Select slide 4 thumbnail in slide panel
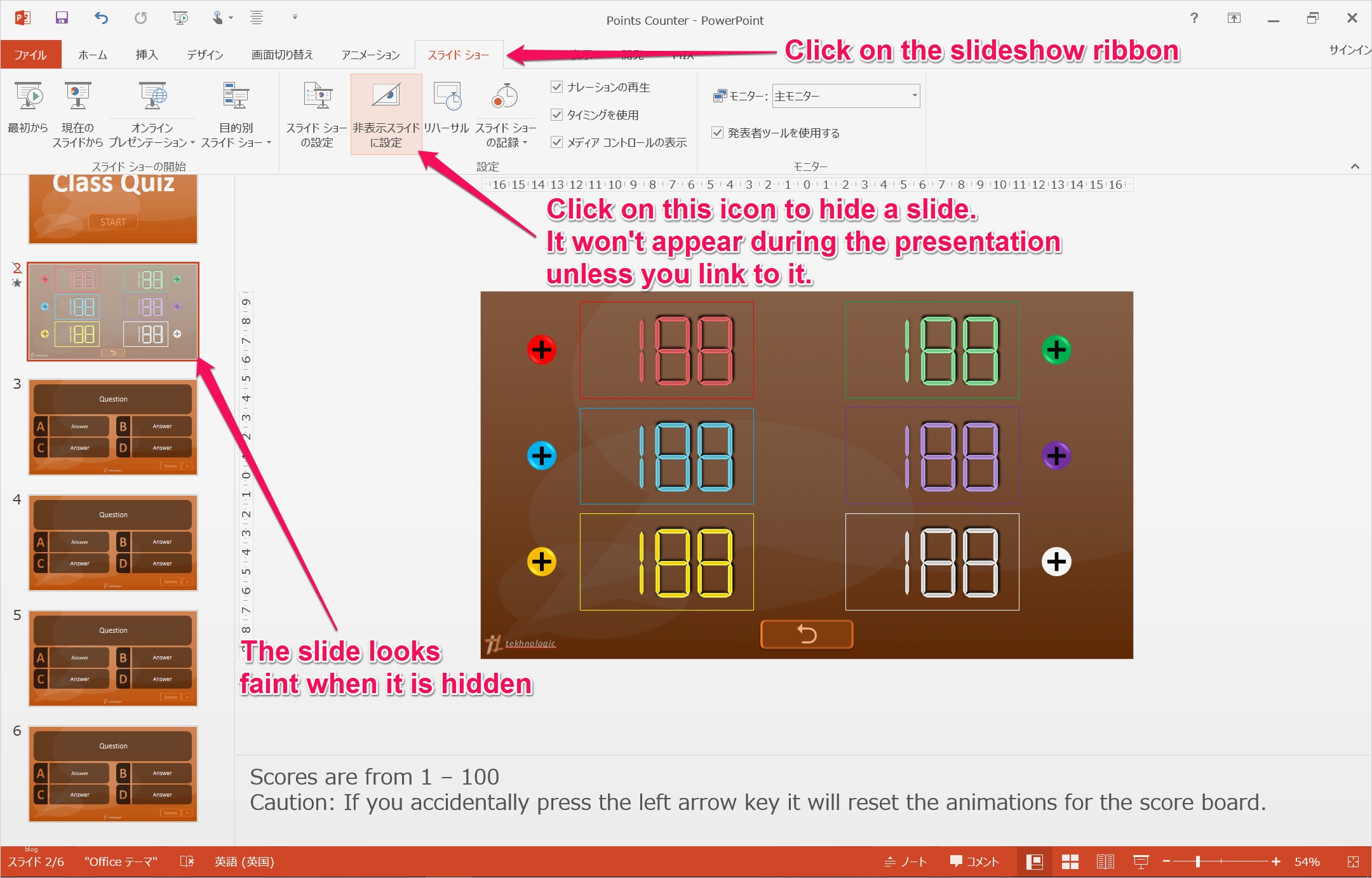The width and height of the screenshot is (1372, 878). [x=113, y=543]
